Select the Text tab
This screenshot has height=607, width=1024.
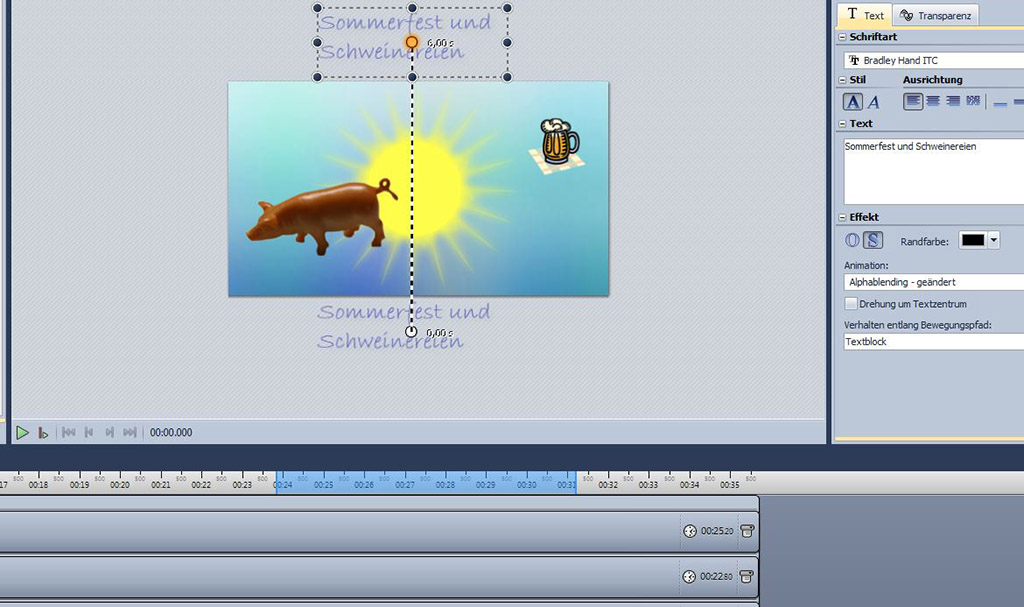[x=865, y=15]
